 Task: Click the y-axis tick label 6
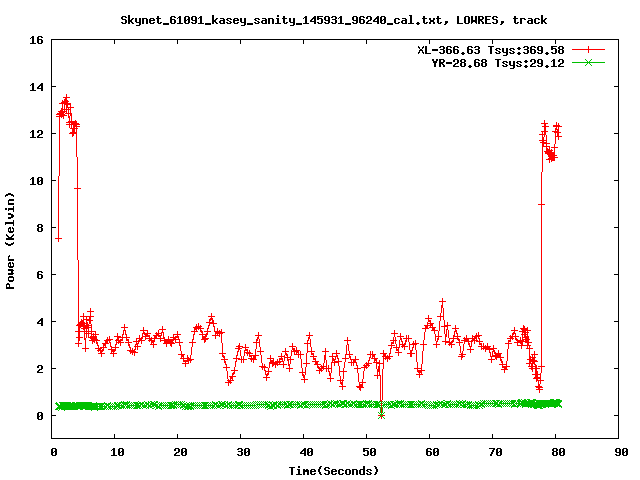point(38,275)
